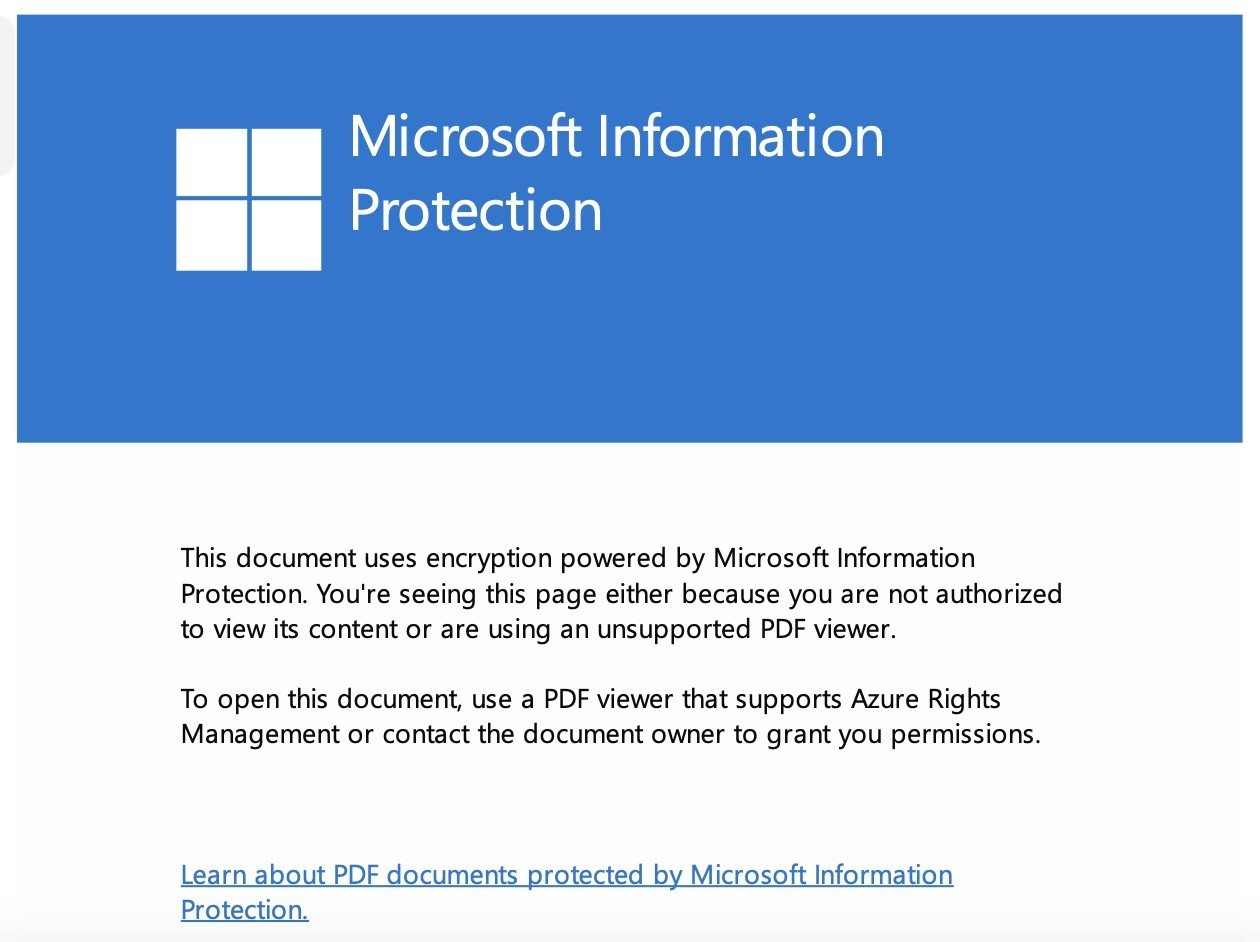Screen dimensions: 1260x942
Task: Click the 'To open this document' paragraph
Action: 611,716
